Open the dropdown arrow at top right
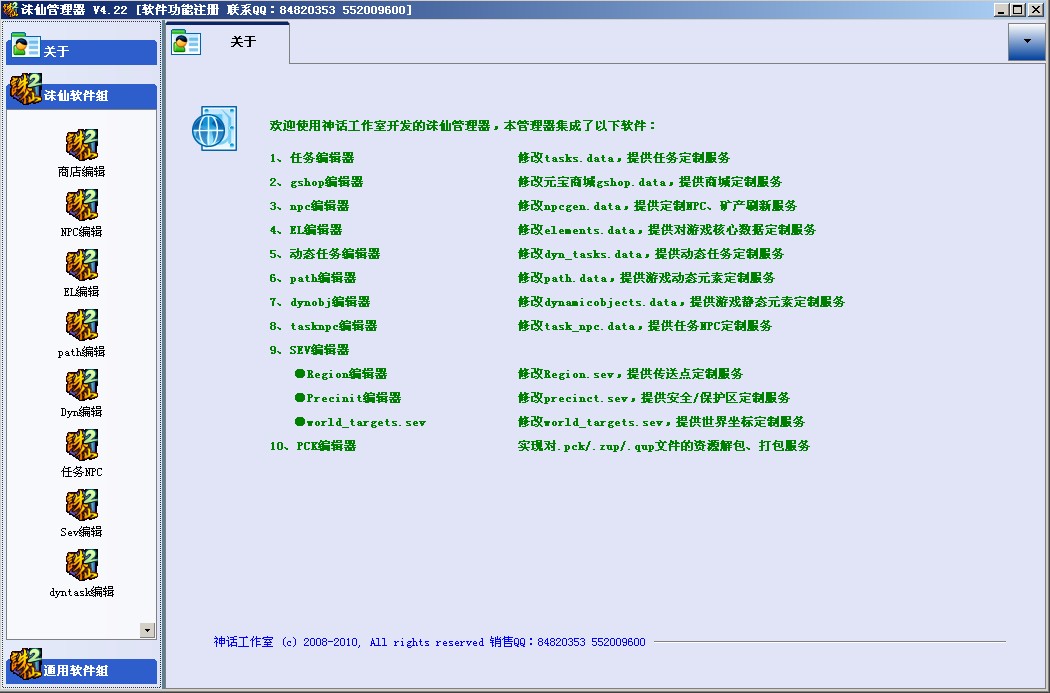Image resolution: width=1050 pixels, height=693 pixels. tap(1026, 41)
